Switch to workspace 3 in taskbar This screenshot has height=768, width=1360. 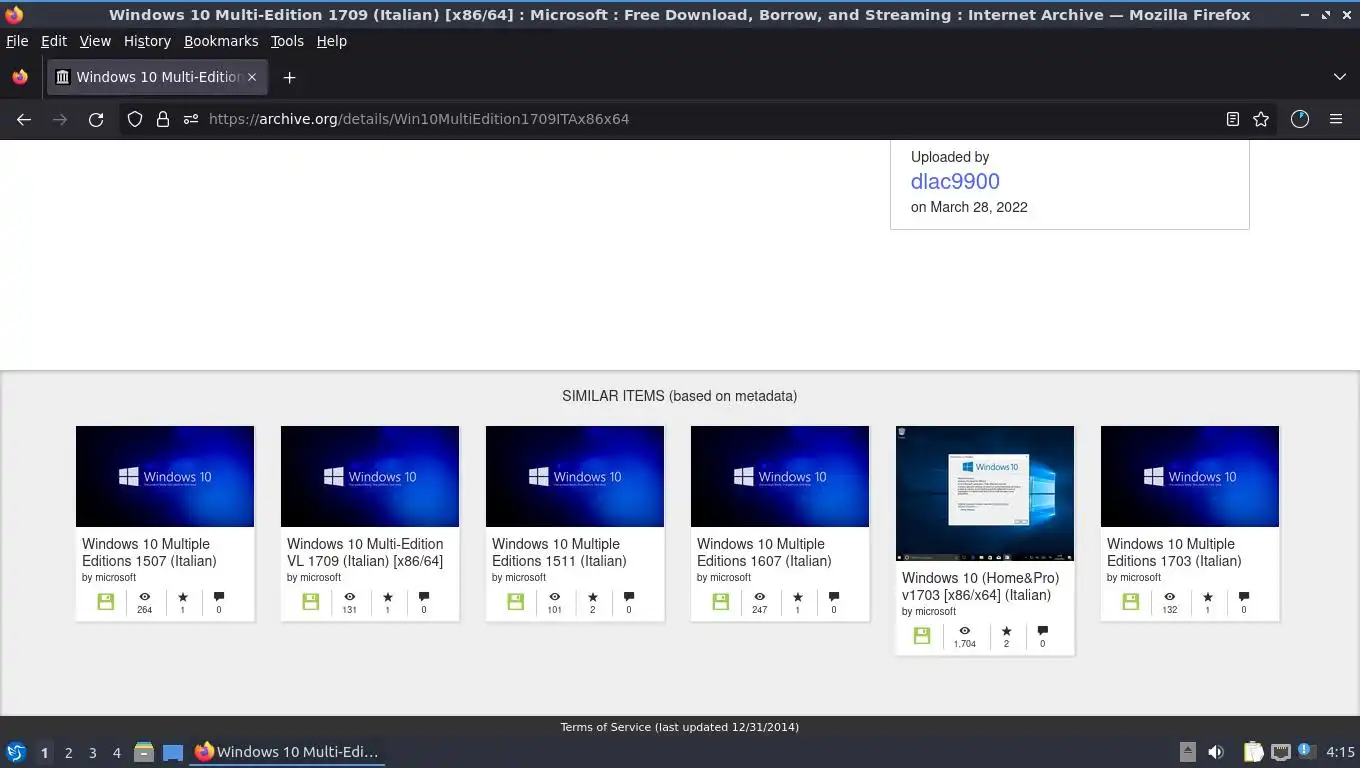92,753
